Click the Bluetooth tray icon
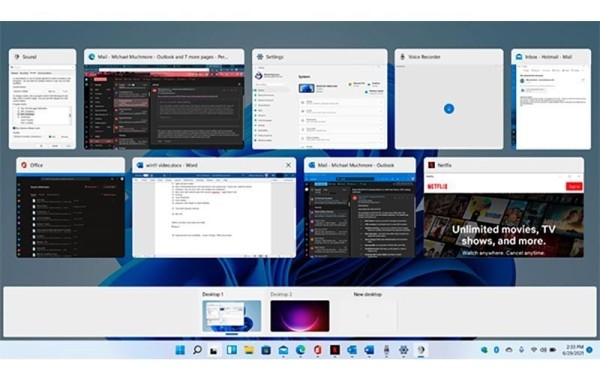The image size is (600, 390). click(x=496, y=350)
